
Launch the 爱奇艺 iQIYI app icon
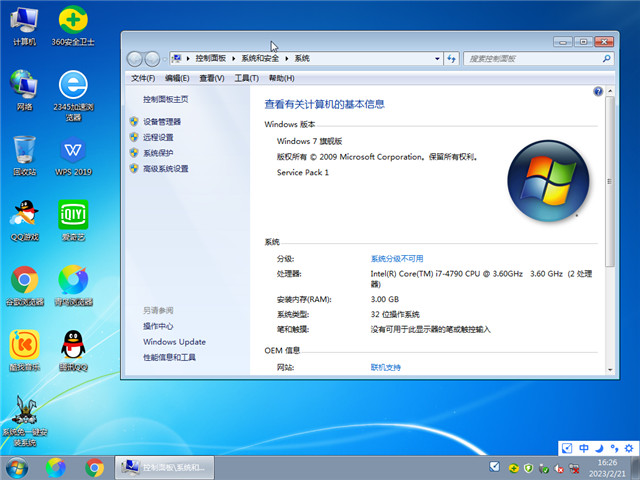[x=73, y=220]
